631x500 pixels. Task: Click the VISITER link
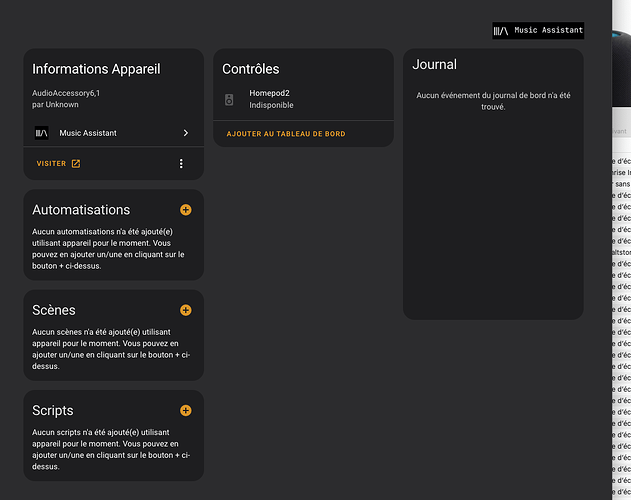[51, 164]
